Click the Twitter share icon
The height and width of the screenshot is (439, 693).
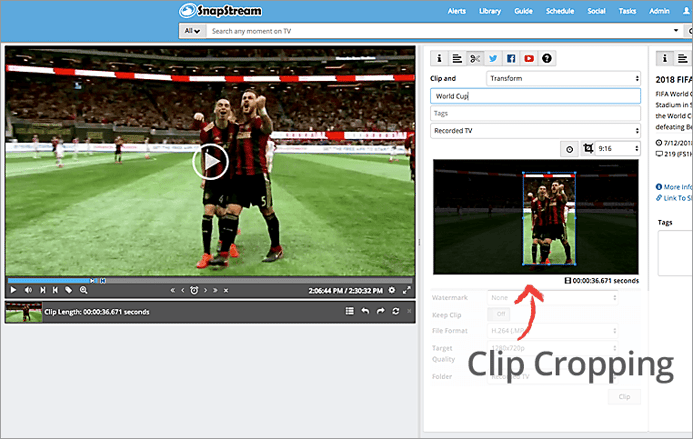(x=493, y=59)
